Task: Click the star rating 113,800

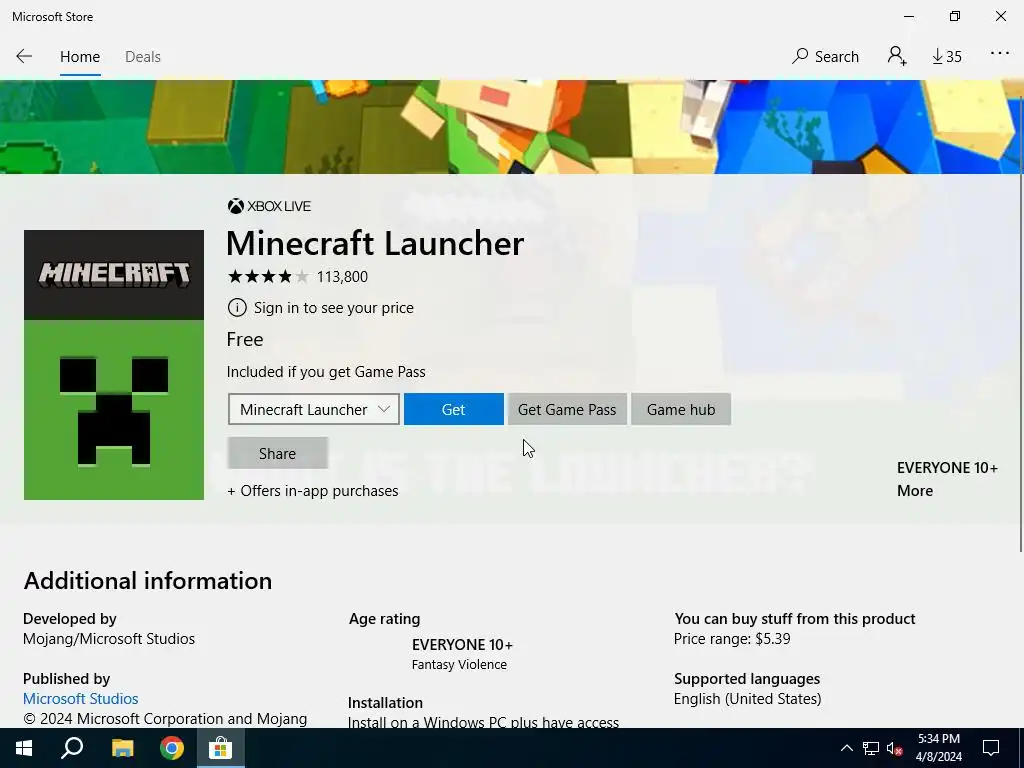Action: pos(298,276)
